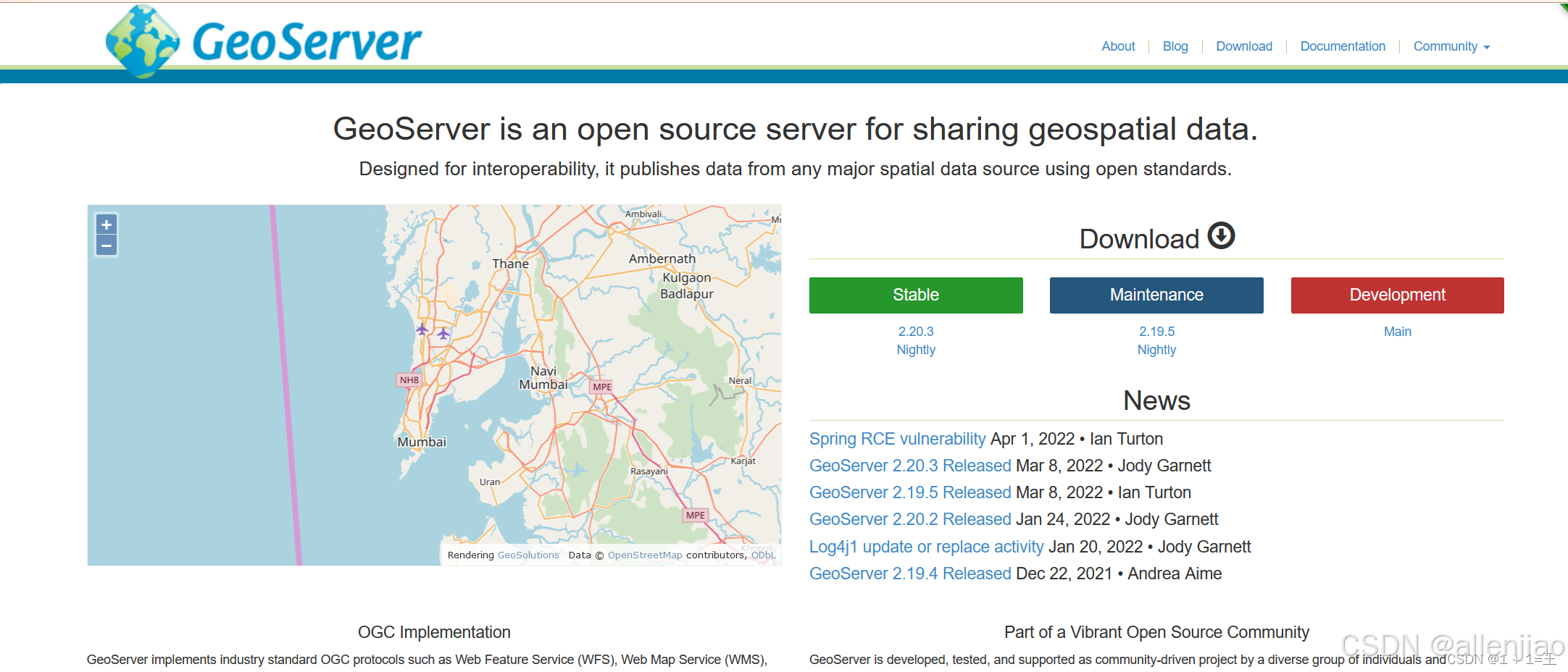Open the Documentation page
Viewport: 1568px width, 672px height.
point(1342,46)
